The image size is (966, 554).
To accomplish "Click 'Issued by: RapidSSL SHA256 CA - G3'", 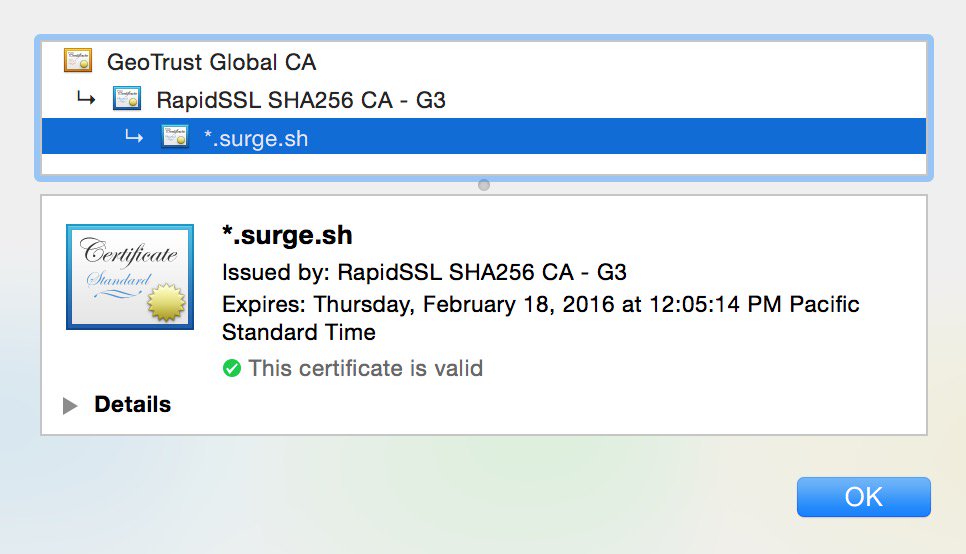I will click(x=424, y=272).
